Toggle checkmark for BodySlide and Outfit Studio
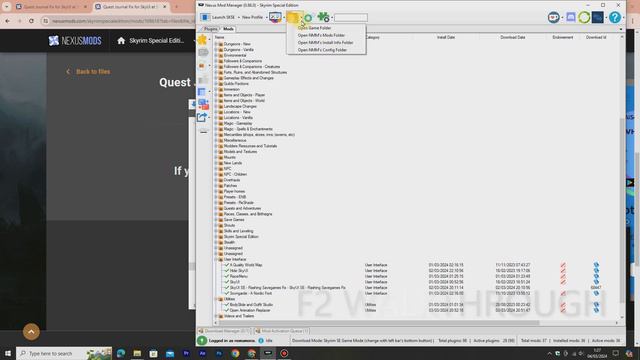640x360 pixels. tap(227, 305)
